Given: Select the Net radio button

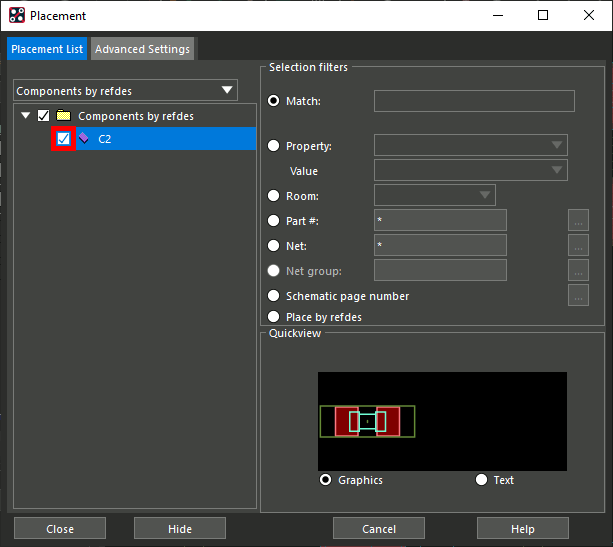Looking at the screenshot, I should (x=273, y=246).
